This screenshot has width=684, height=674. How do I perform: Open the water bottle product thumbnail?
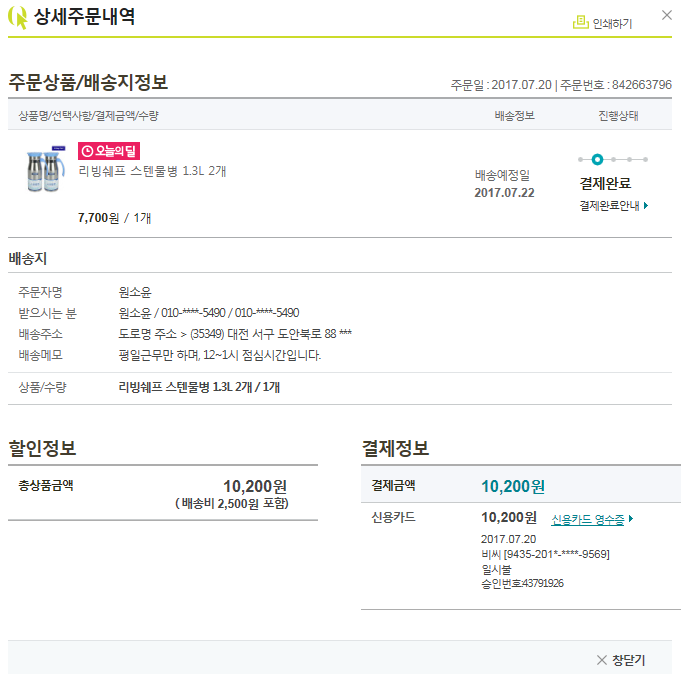click(x=45, y=170)
